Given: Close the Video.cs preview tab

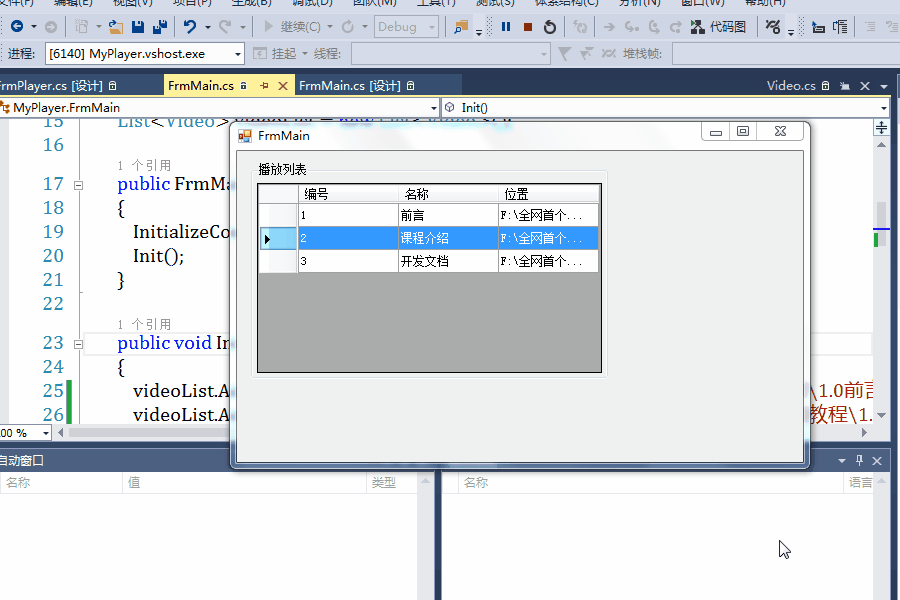Looking at the screenshot, I should (865, 86).
